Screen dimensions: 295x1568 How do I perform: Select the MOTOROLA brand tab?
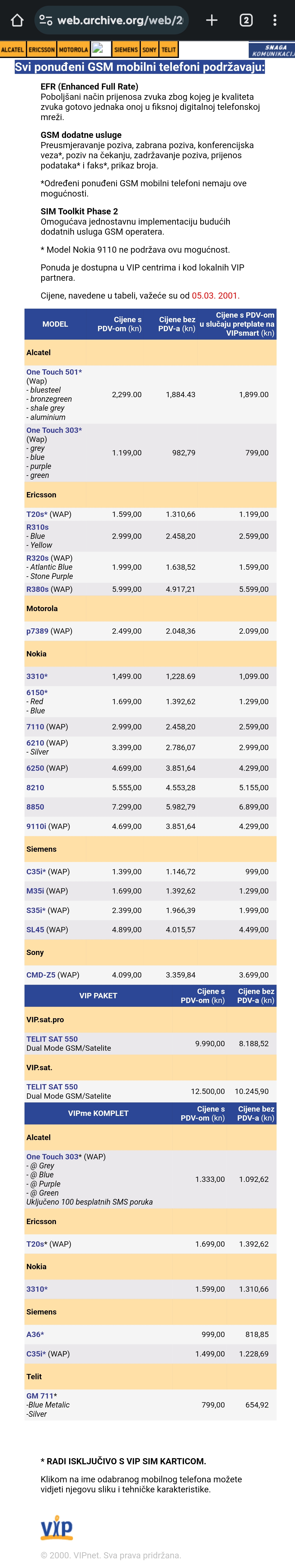pos(74,49)
